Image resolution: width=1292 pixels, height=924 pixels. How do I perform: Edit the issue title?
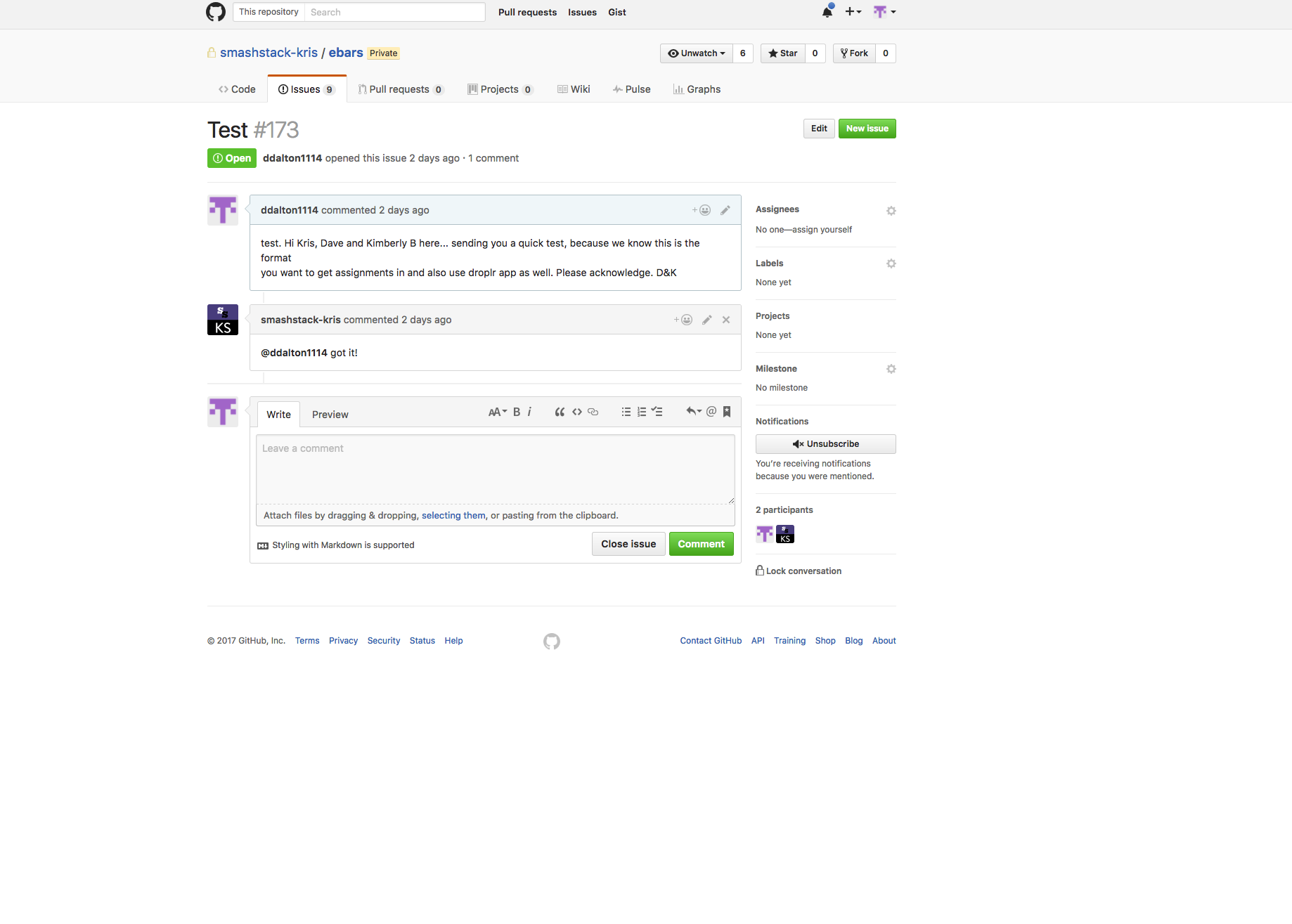tap(819, 129)
